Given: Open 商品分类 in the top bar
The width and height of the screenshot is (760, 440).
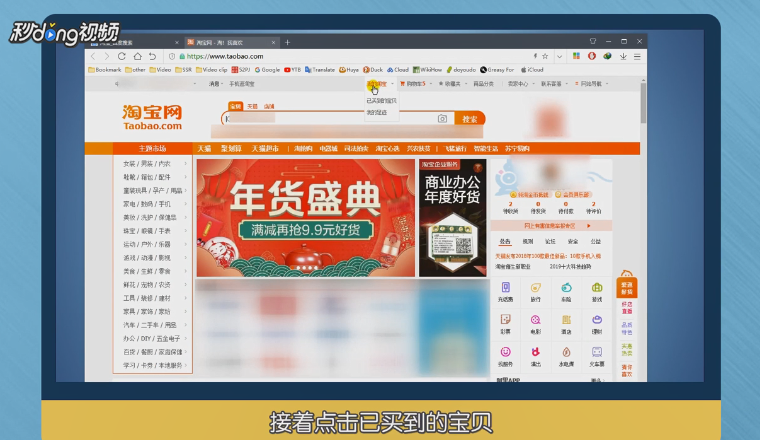Looking at the screenshot, I should click(483, 84).
